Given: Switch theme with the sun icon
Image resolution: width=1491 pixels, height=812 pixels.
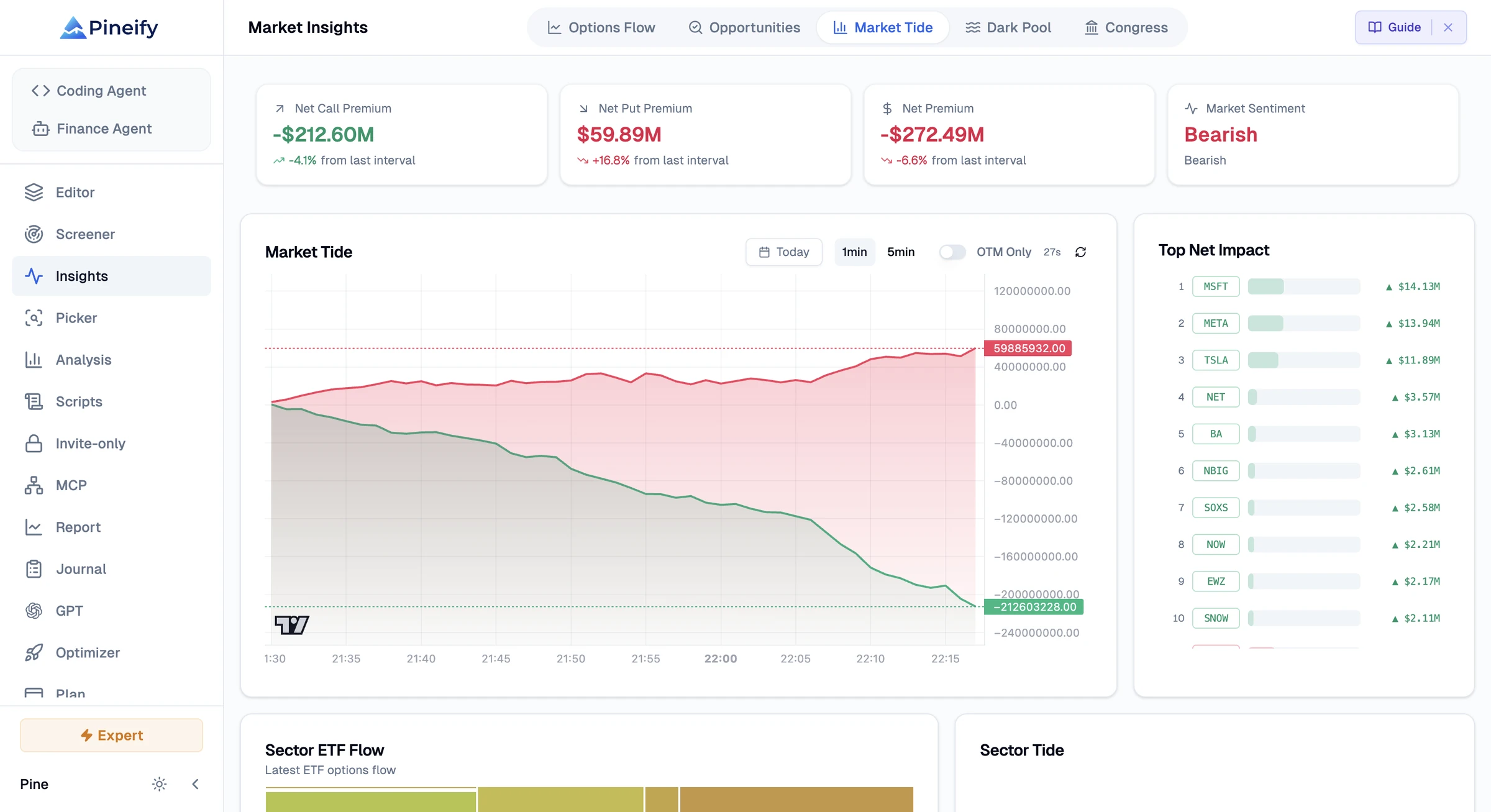Looking at the screenshot, I should point(159,784).
